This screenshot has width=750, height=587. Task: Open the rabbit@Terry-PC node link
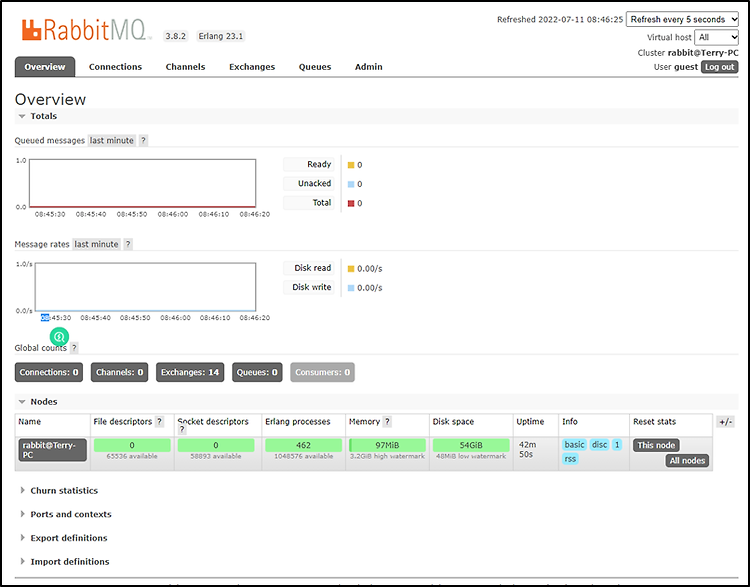pos(53,450)
